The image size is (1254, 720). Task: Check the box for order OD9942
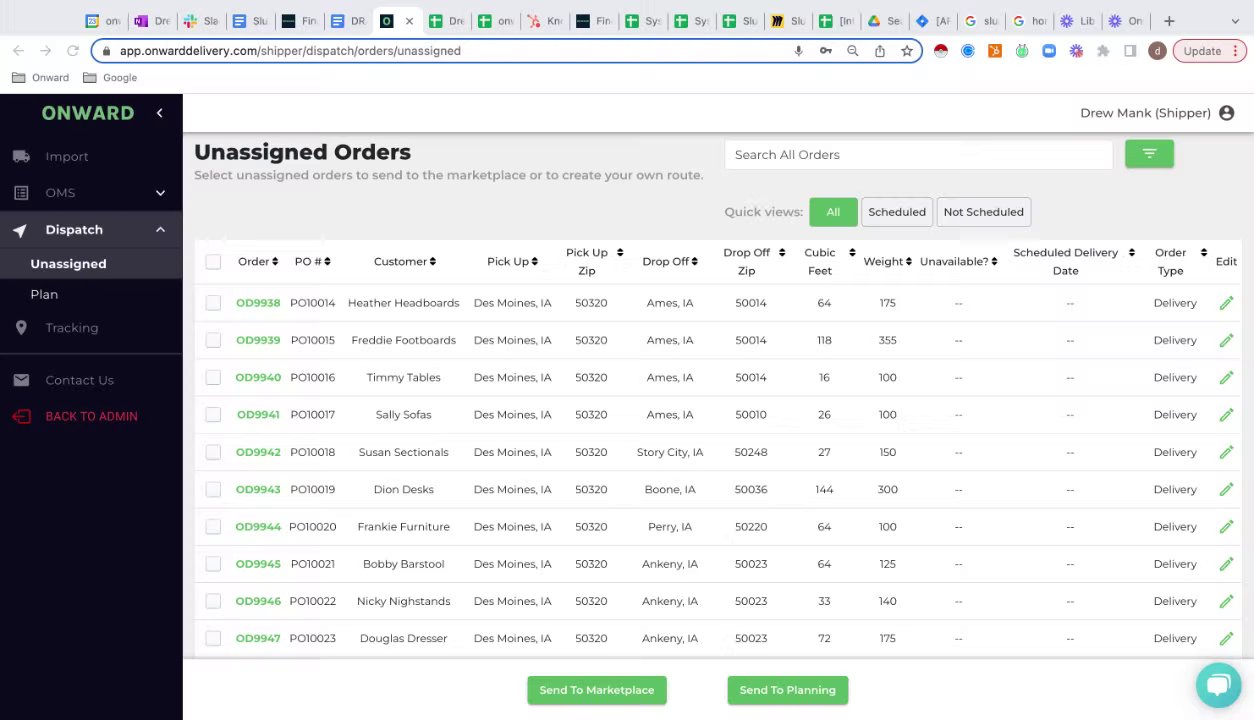tap(213, 452)
